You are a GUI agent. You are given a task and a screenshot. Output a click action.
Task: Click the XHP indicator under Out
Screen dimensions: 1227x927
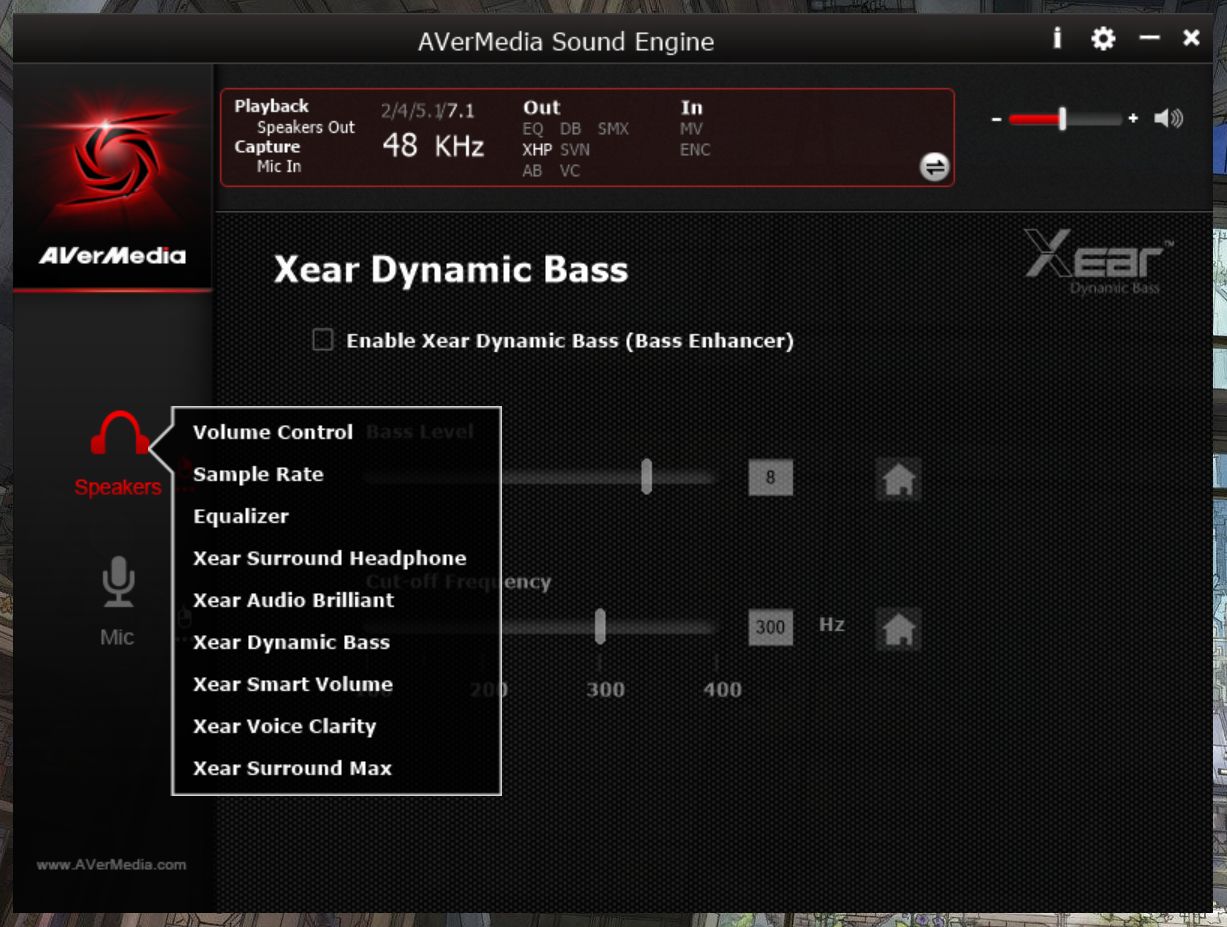pyautogui.click(x=536, y=150)
